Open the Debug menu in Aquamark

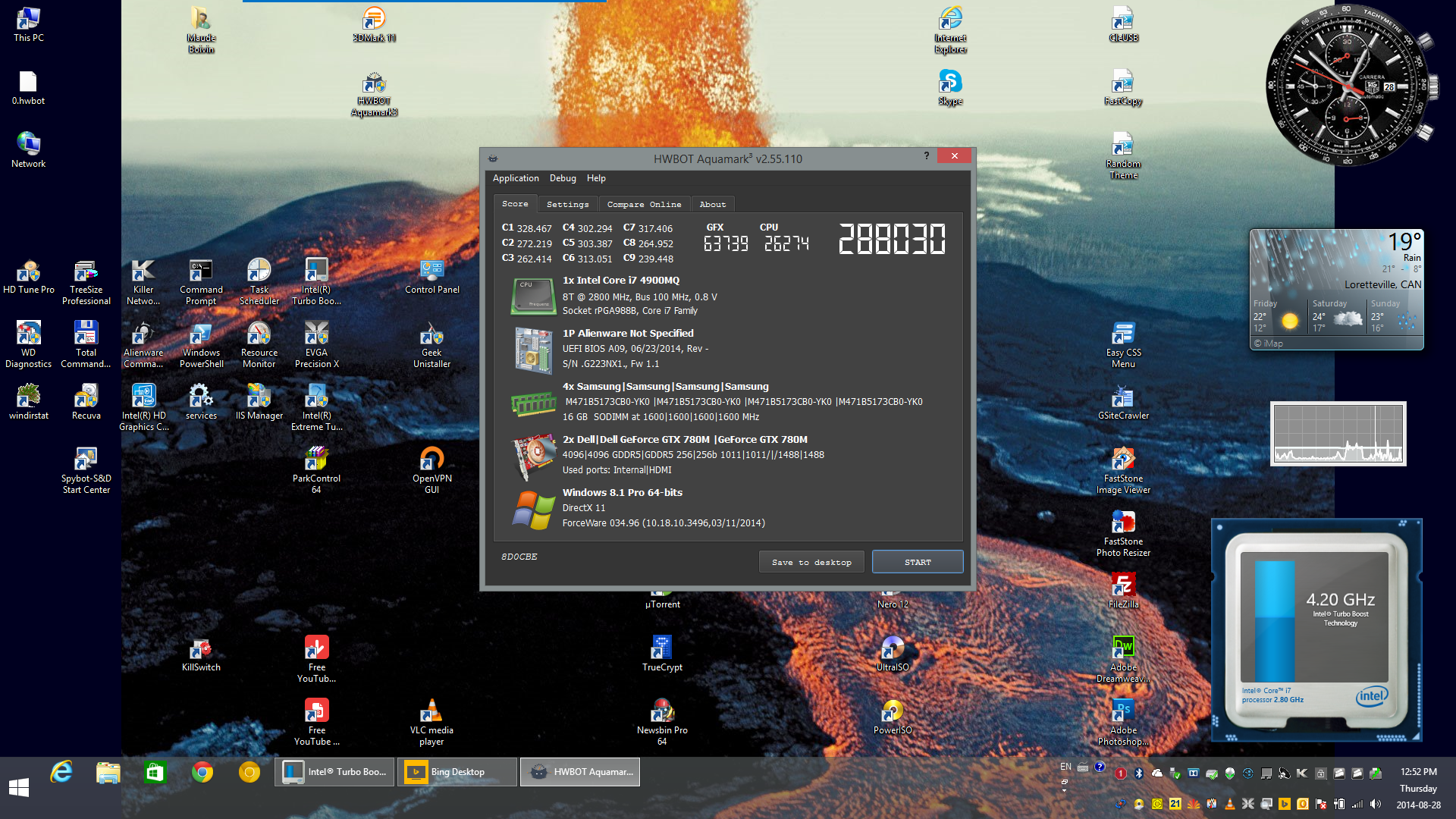coord(563,178)
